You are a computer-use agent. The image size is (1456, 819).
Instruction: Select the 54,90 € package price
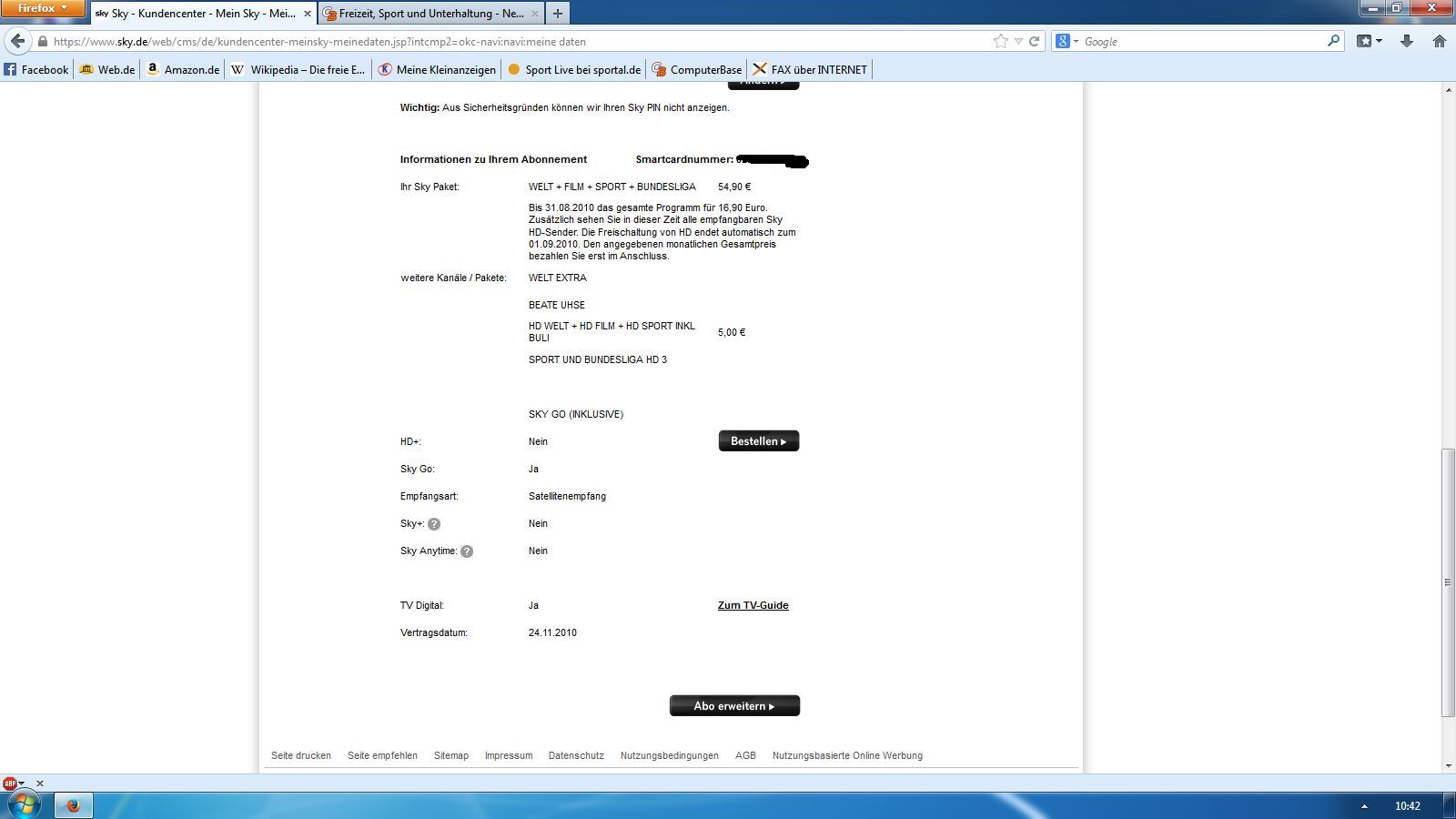tap(734, 187)
